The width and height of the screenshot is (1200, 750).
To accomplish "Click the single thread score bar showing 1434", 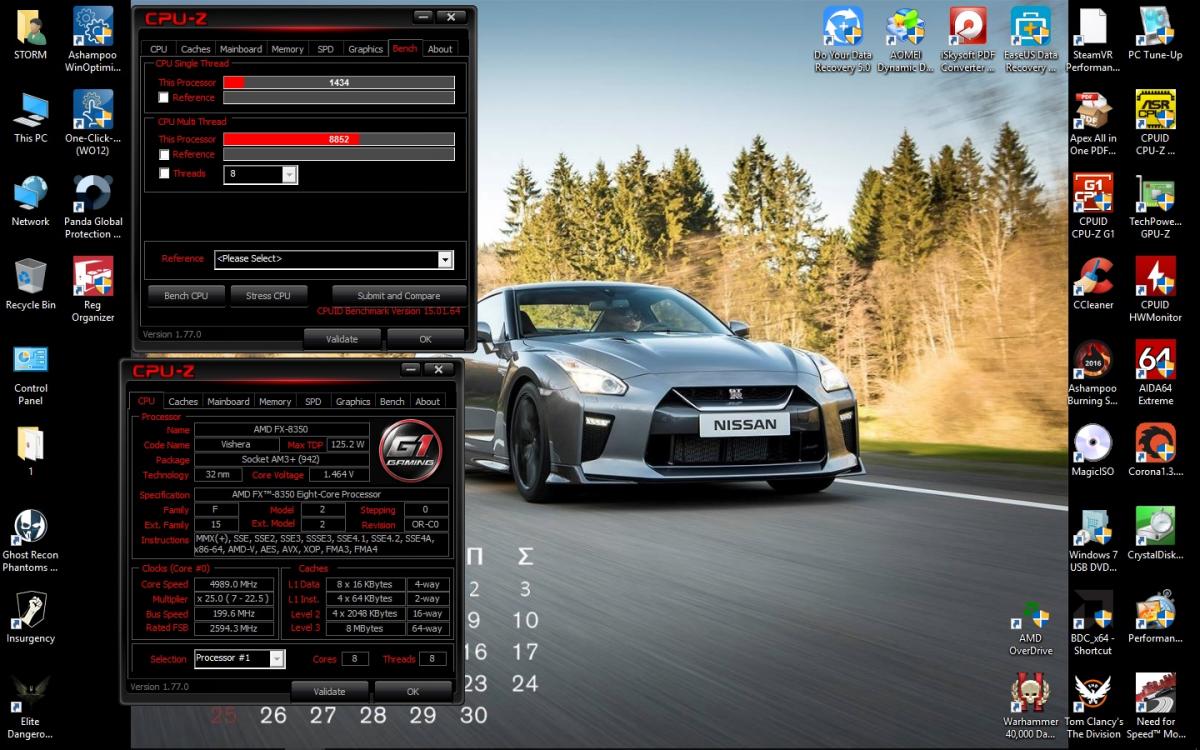I will click(339, 83).
